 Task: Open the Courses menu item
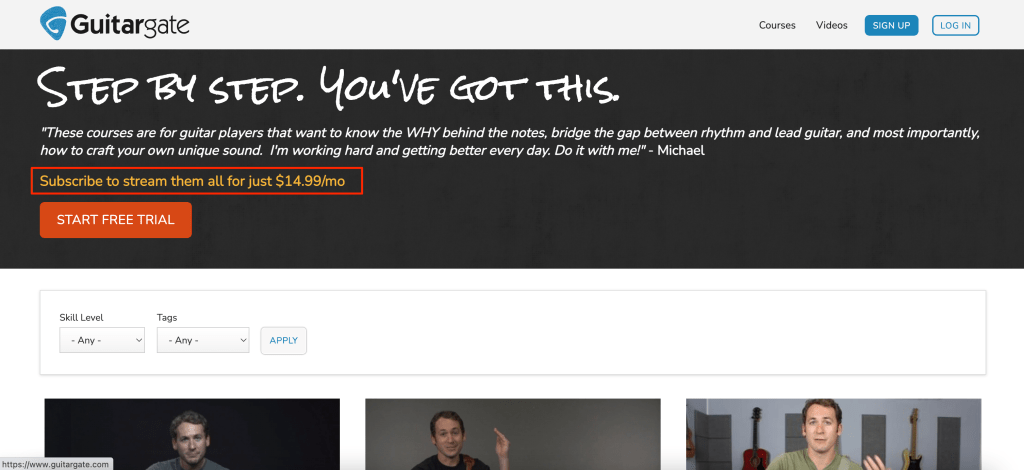pyautogui.click(x=776, y=25)
